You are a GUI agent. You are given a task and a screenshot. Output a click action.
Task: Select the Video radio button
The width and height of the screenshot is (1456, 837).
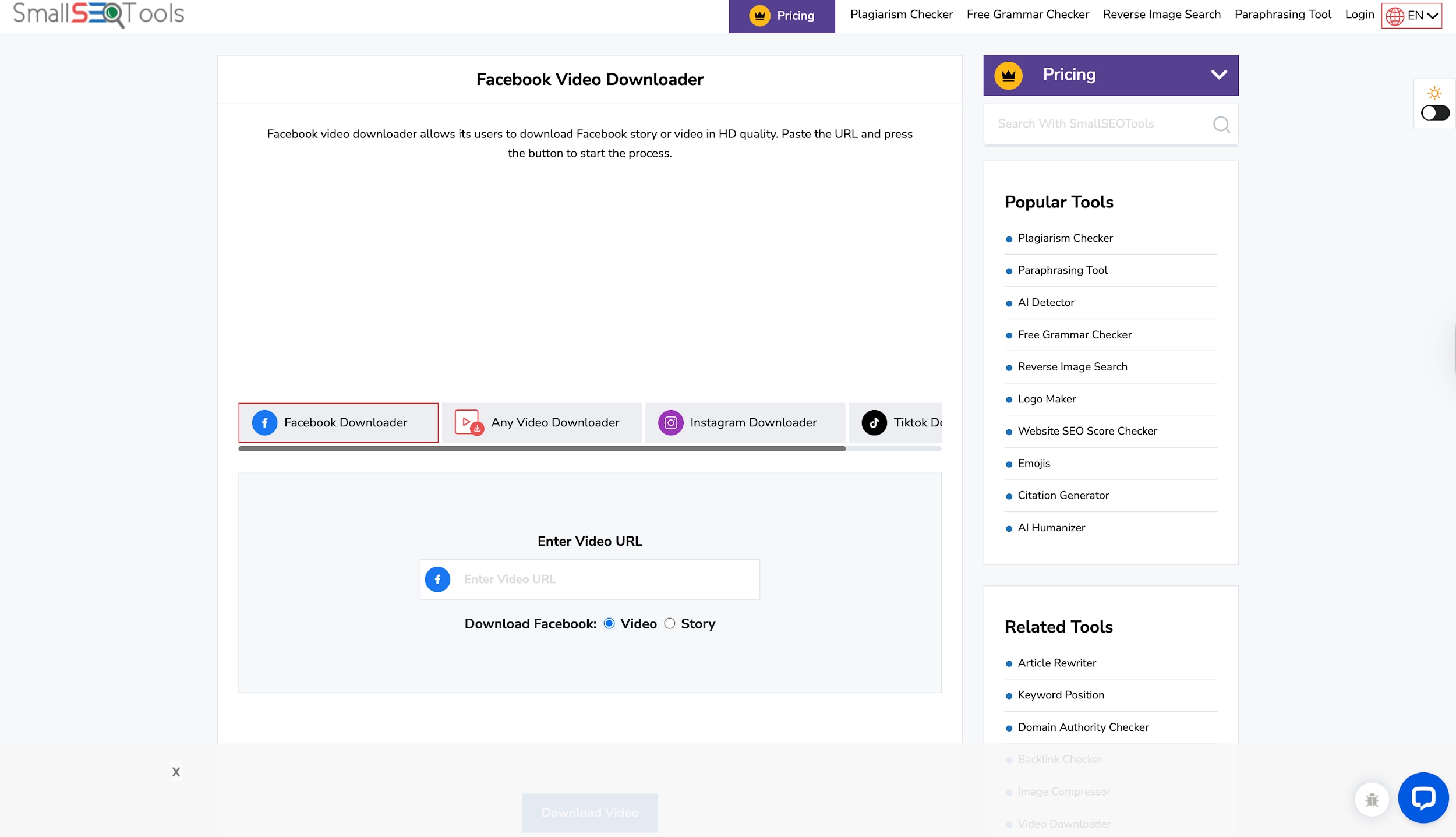point(608,623)
